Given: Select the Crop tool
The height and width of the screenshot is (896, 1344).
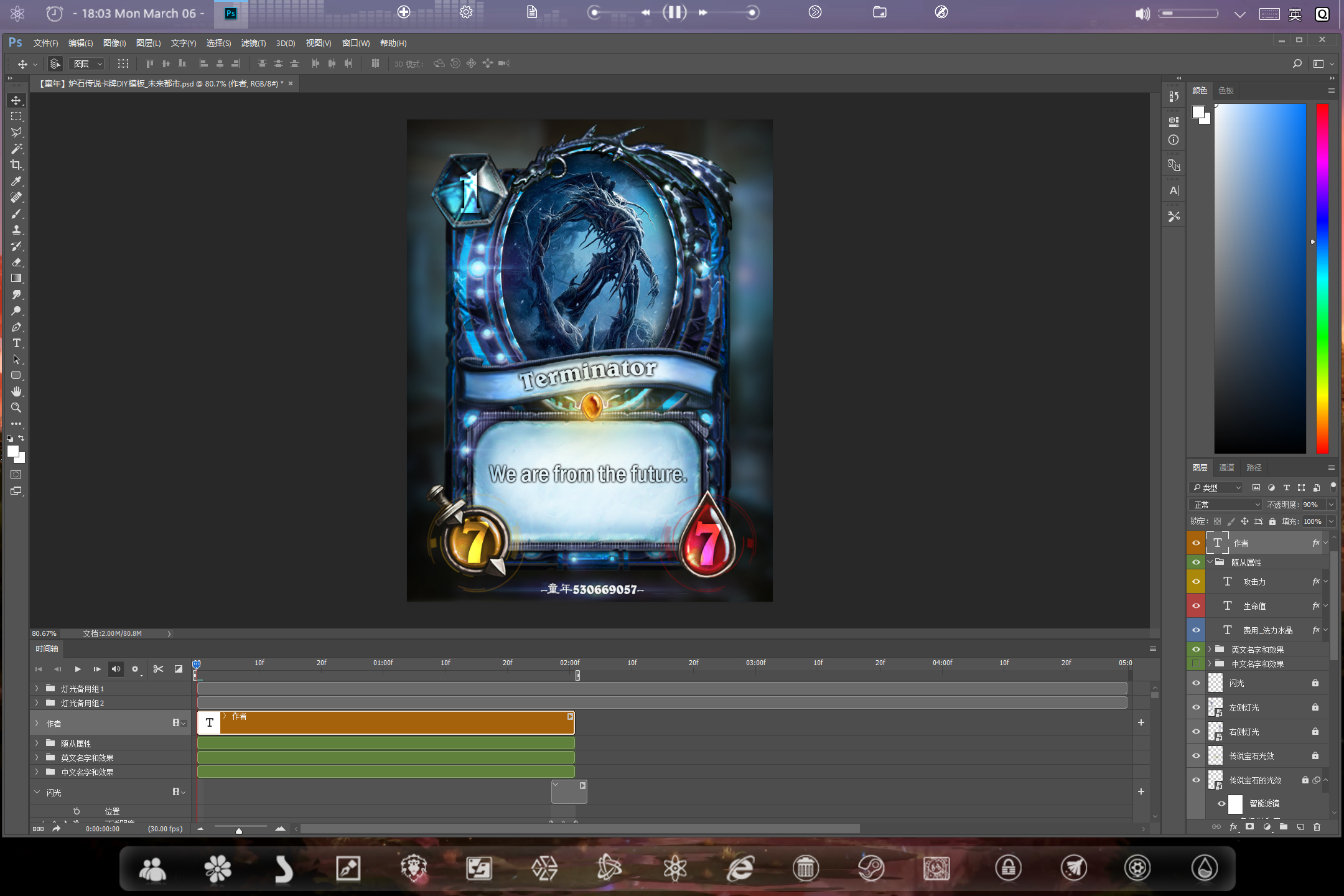Looking at the screenshot, I should [x=16, y=165].
